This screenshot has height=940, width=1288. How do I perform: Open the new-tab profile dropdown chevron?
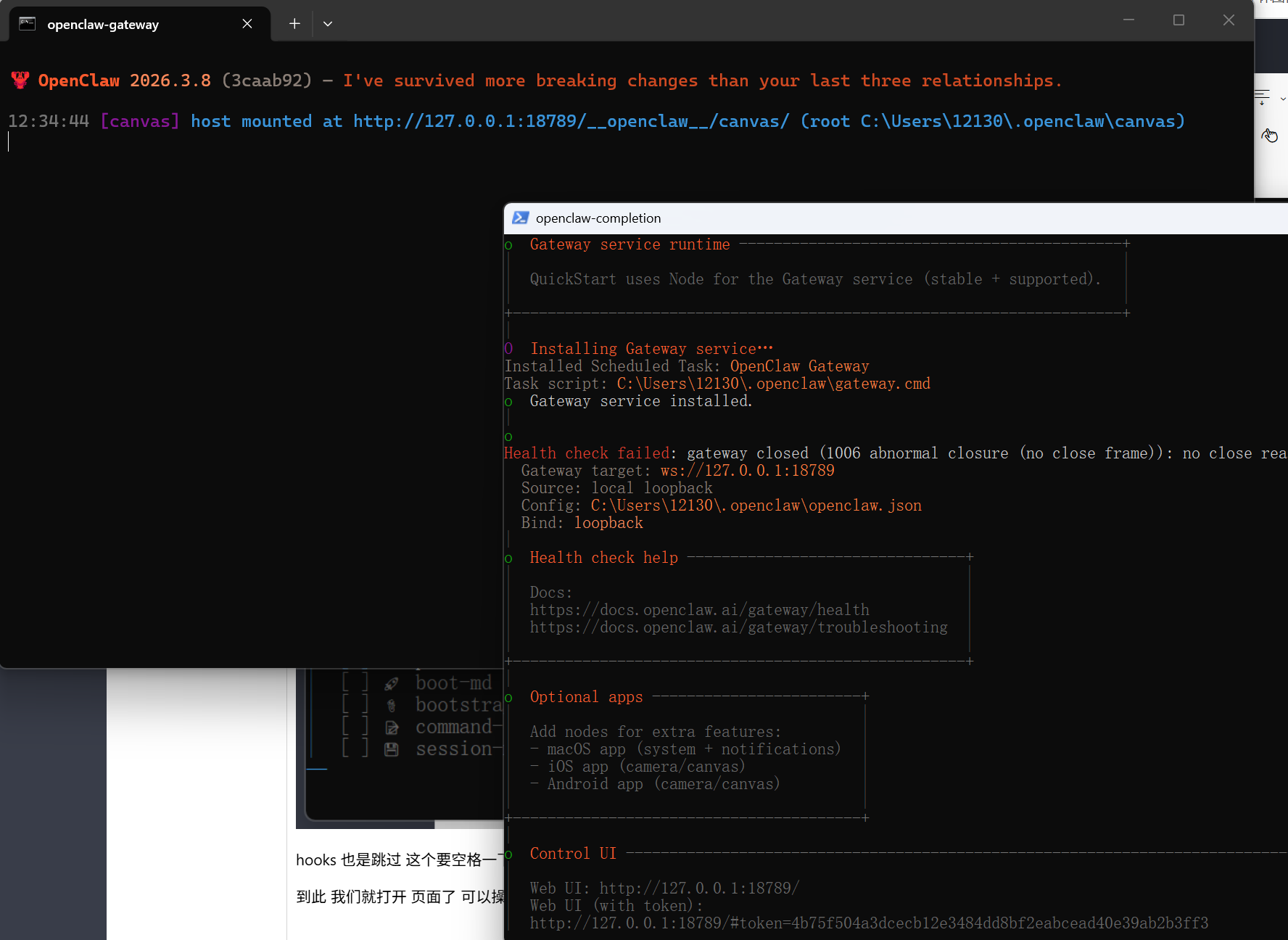328,24
